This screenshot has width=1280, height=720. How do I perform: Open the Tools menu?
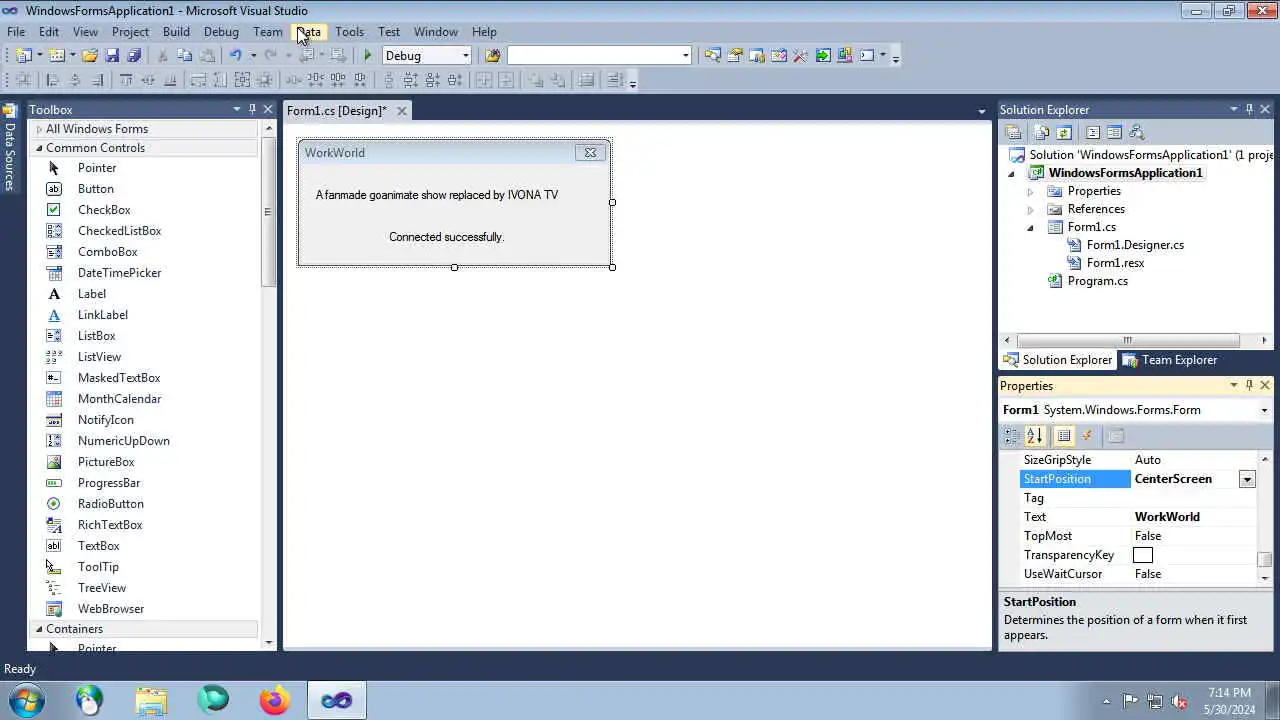[349, 32]
